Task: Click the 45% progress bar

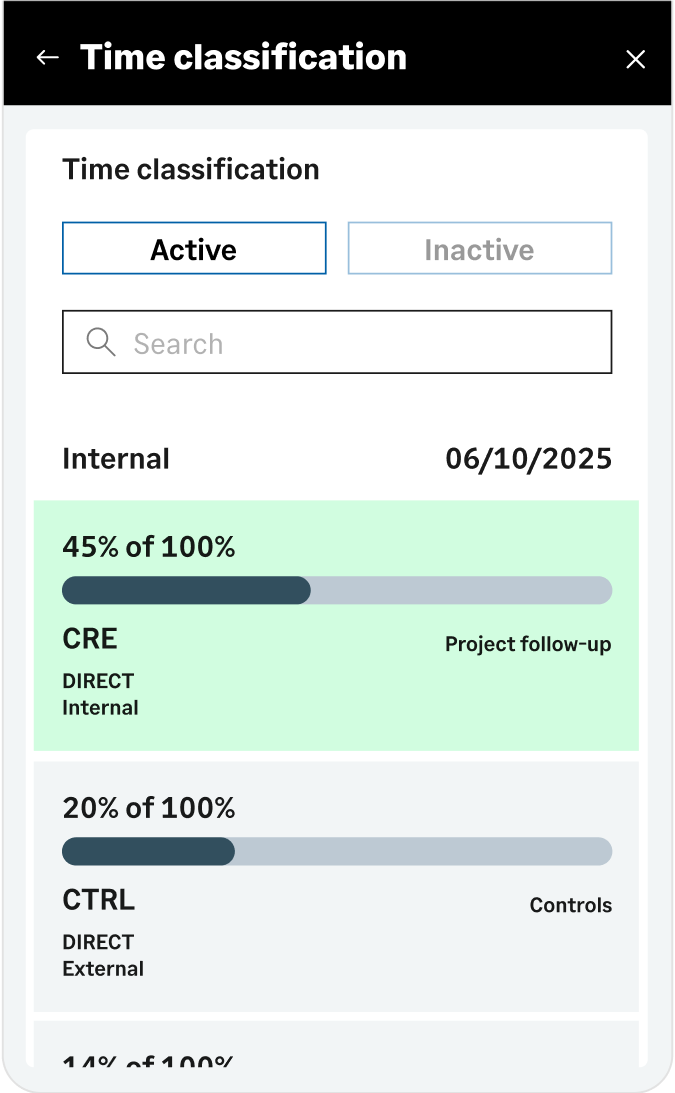Action: [337, 590]
